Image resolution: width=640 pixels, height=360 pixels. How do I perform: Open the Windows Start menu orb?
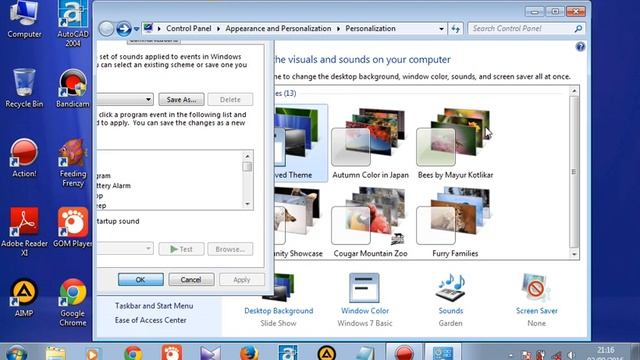coord(16,353)
